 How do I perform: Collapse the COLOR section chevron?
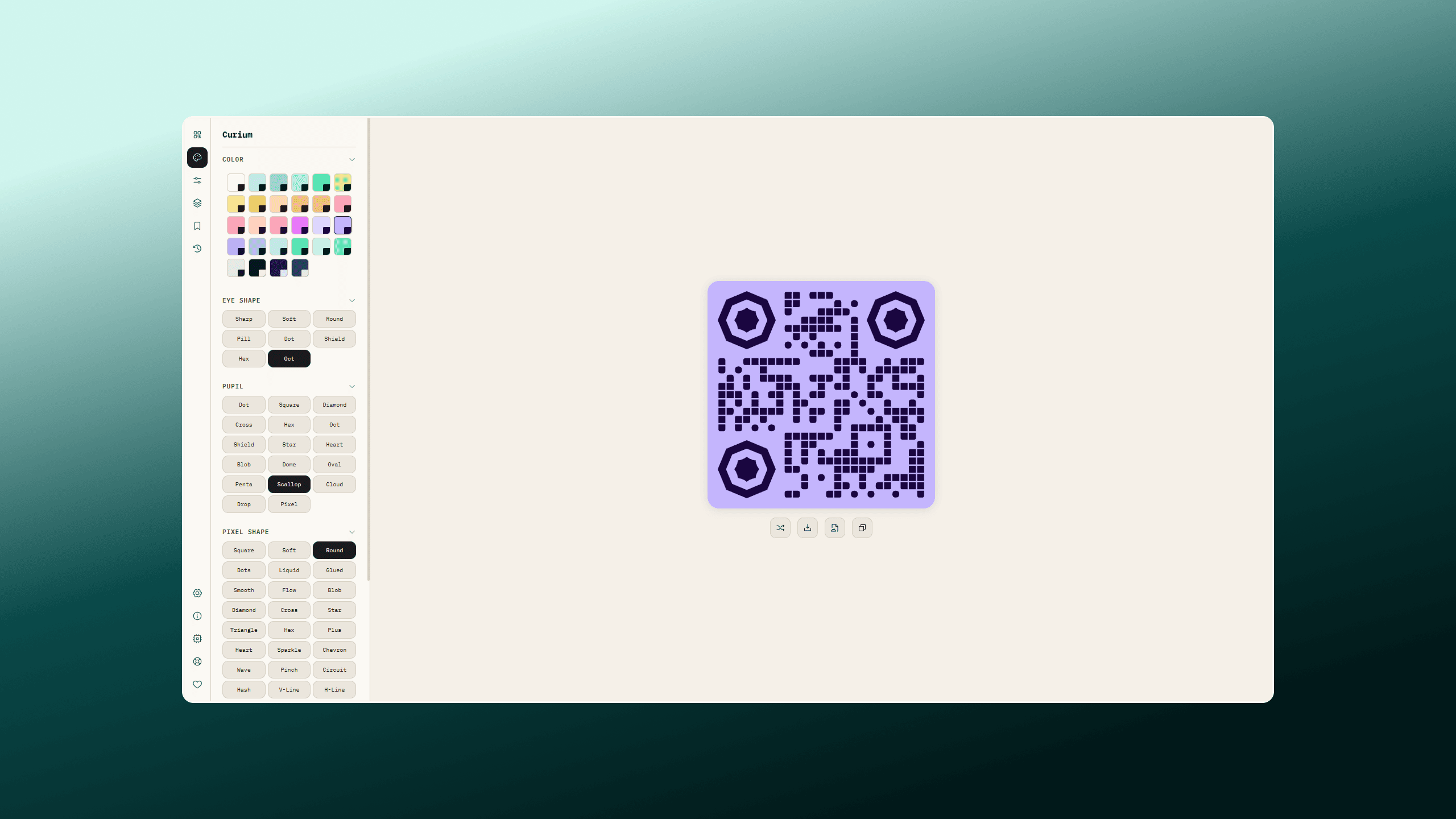coord(352,159)
